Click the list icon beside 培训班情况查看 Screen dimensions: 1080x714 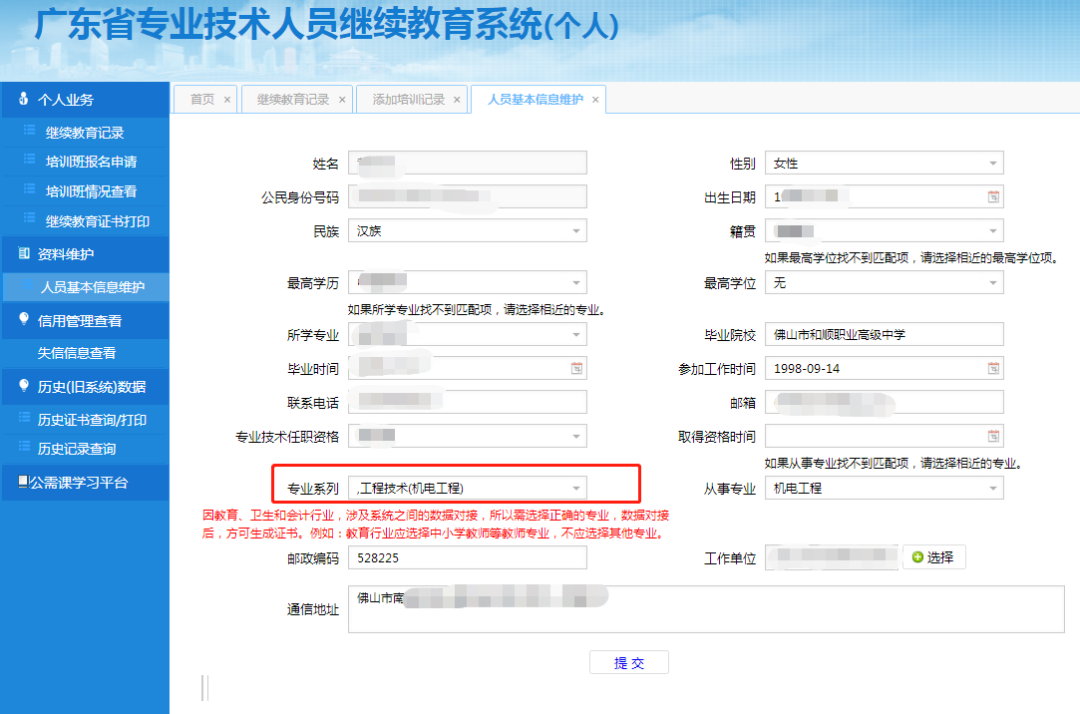click(30, 189)
